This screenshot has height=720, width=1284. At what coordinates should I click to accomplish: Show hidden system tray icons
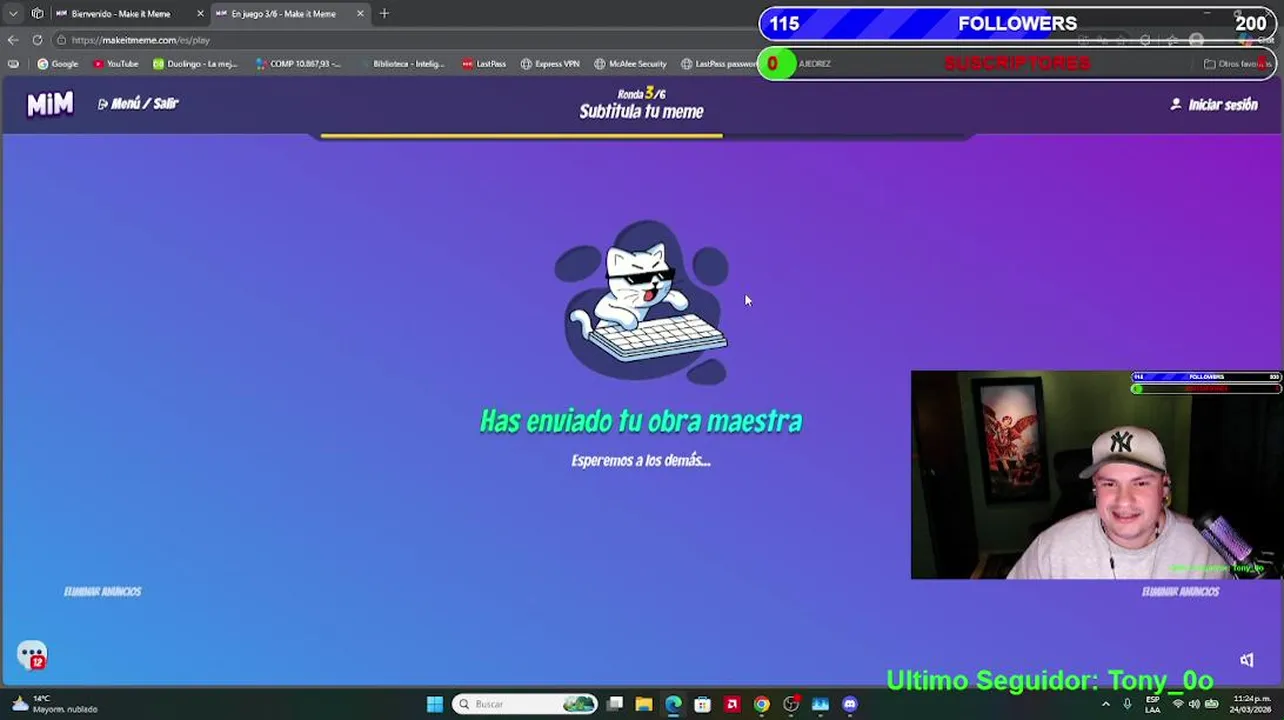coord(1105,704)
